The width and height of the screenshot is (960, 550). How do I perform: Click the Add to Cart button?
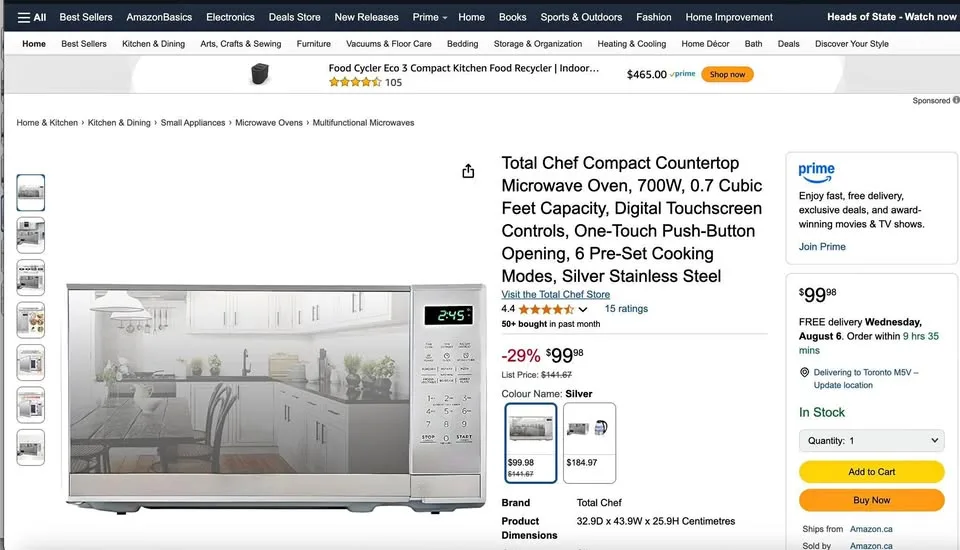coord(871,472)
